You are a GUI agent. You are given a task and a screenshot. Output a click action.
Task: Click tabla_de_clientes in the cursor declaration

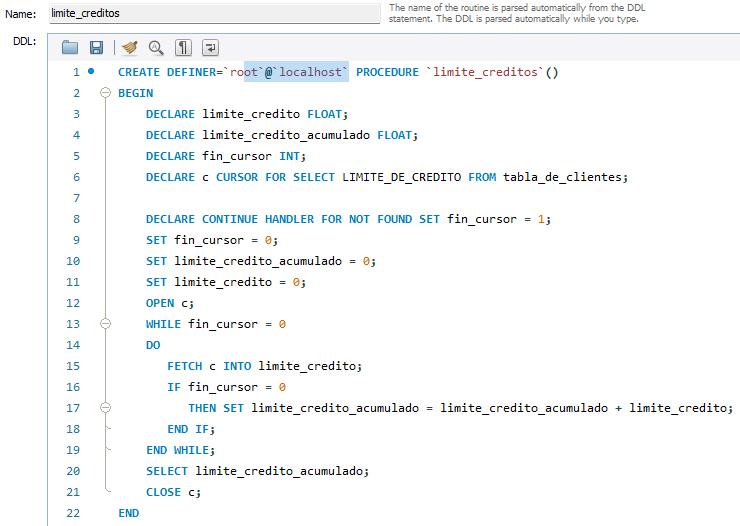coord(563,177)
